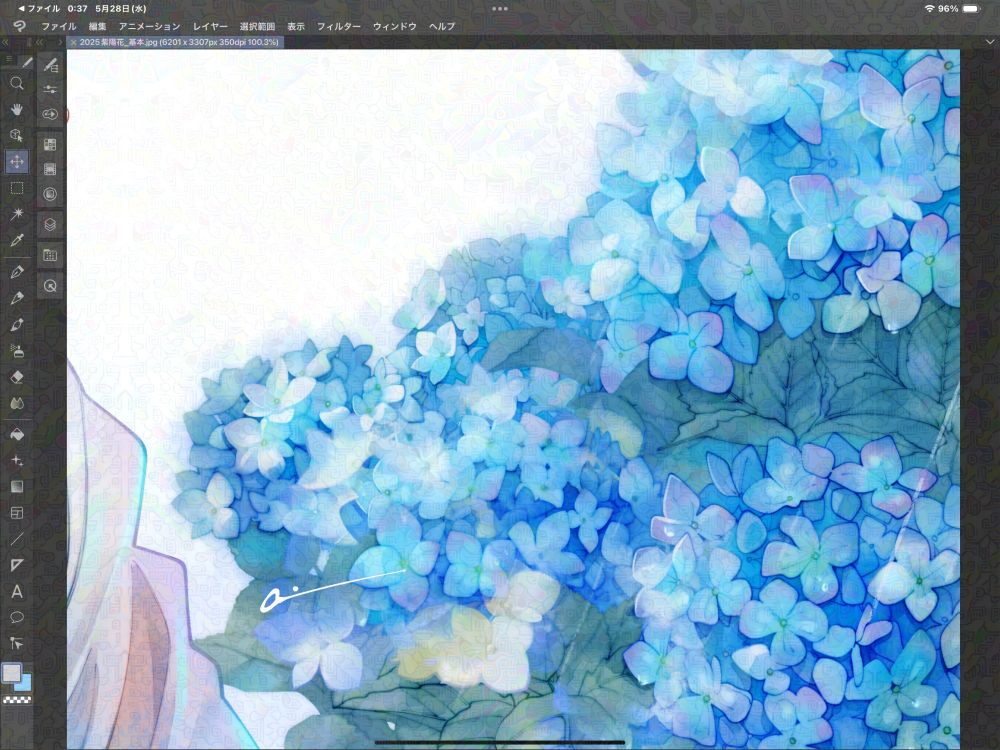Image resolution: width=1000 pixels, height=750 pixels.
Task: Open the レイヤー menu
Action: pyautogui.click(x=210, y=26)
